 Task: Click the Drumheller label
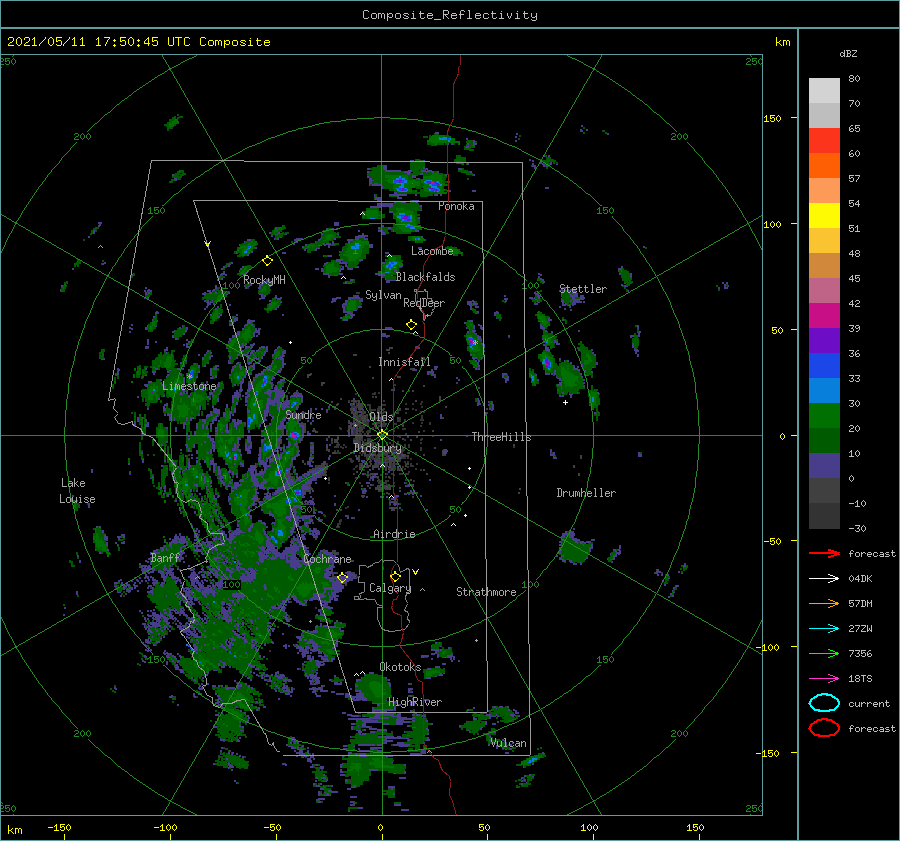(586, 493)
